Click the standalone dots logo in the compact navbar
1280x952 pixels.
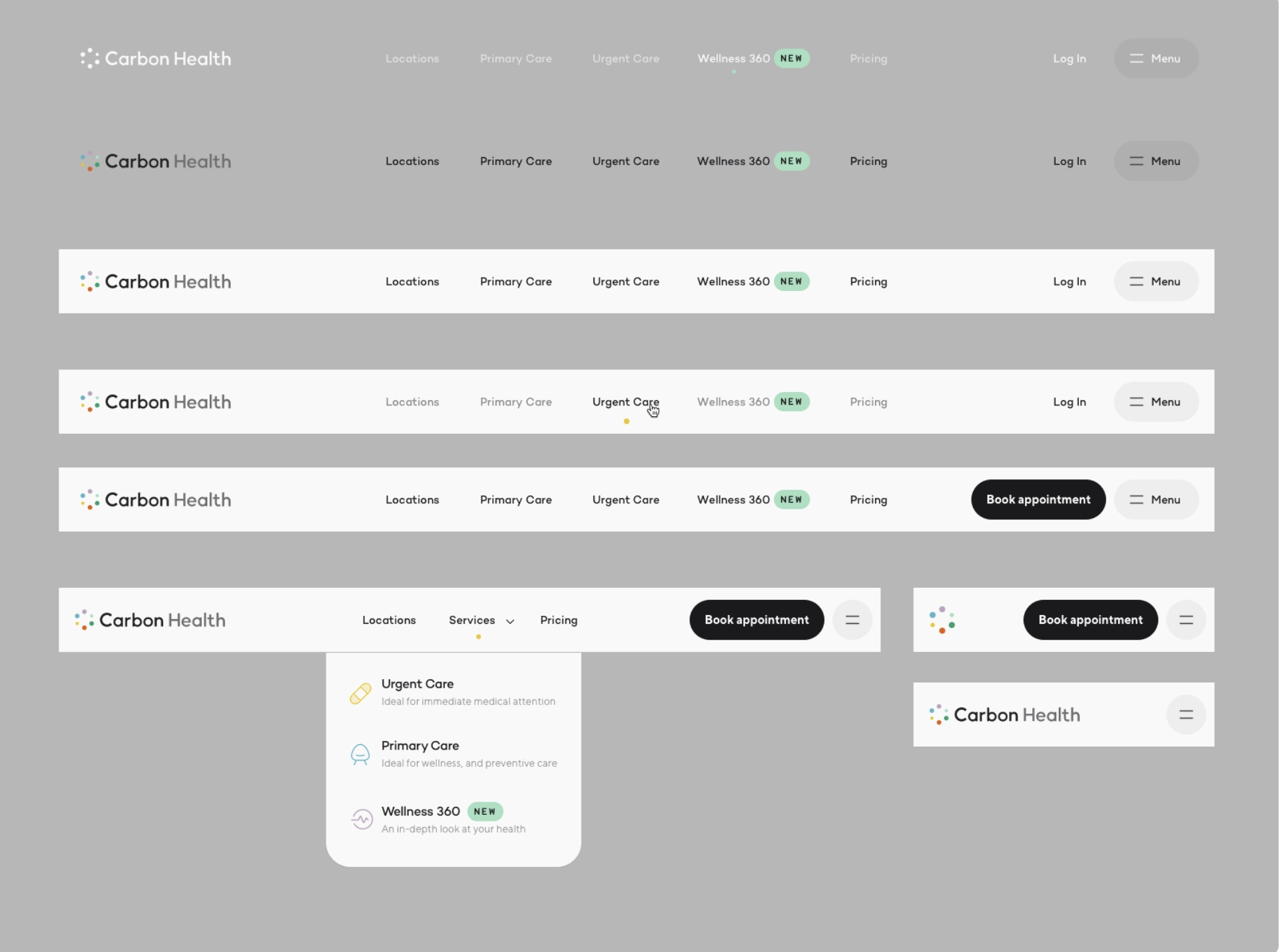point(943,620)
